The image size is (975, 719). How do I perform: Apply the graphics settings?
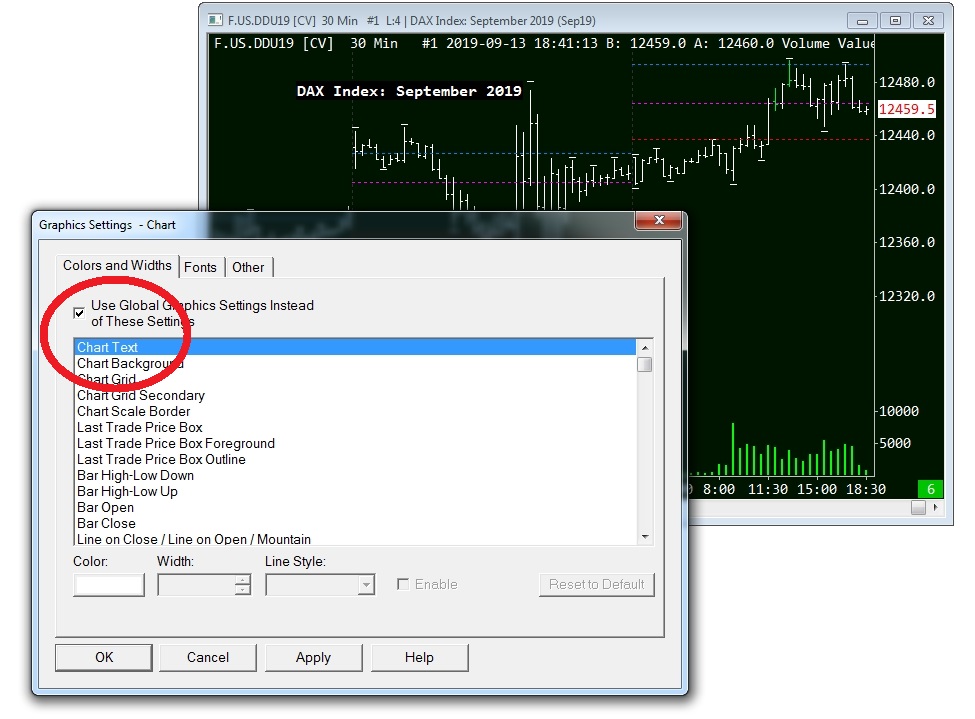click(x=313, y=657)
